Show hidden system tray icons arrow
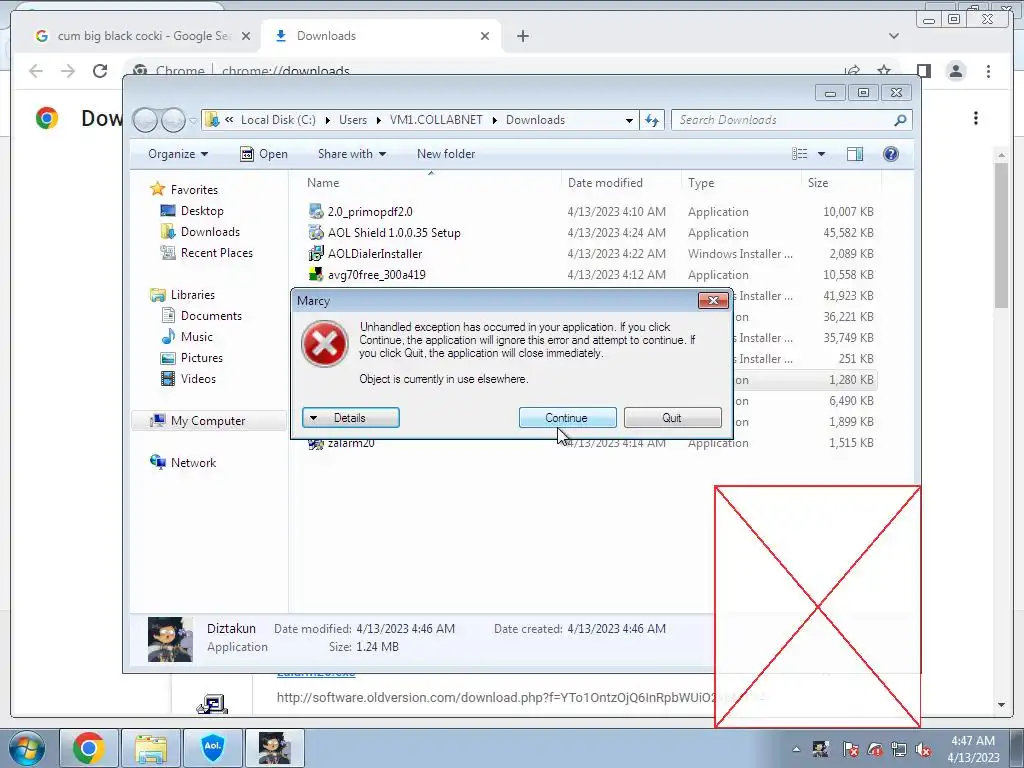Viewport: 1024px width, 768px height. pyautogui.click(x=796, y=749)
